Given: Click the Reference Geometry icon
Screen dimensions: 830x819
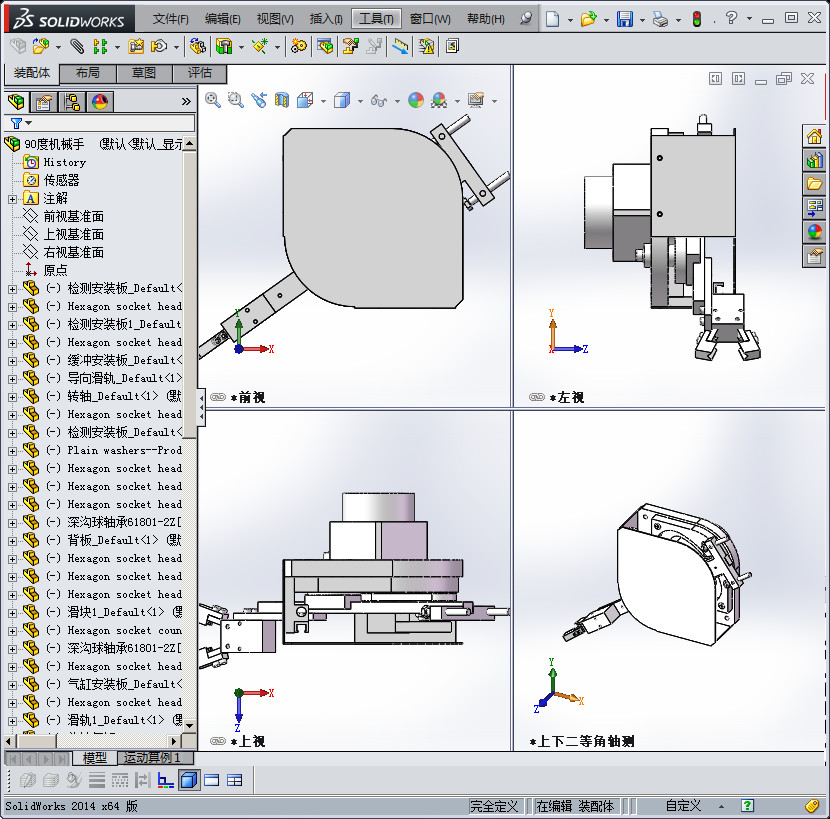Looking at the screenshot, I should coord(259,47).
